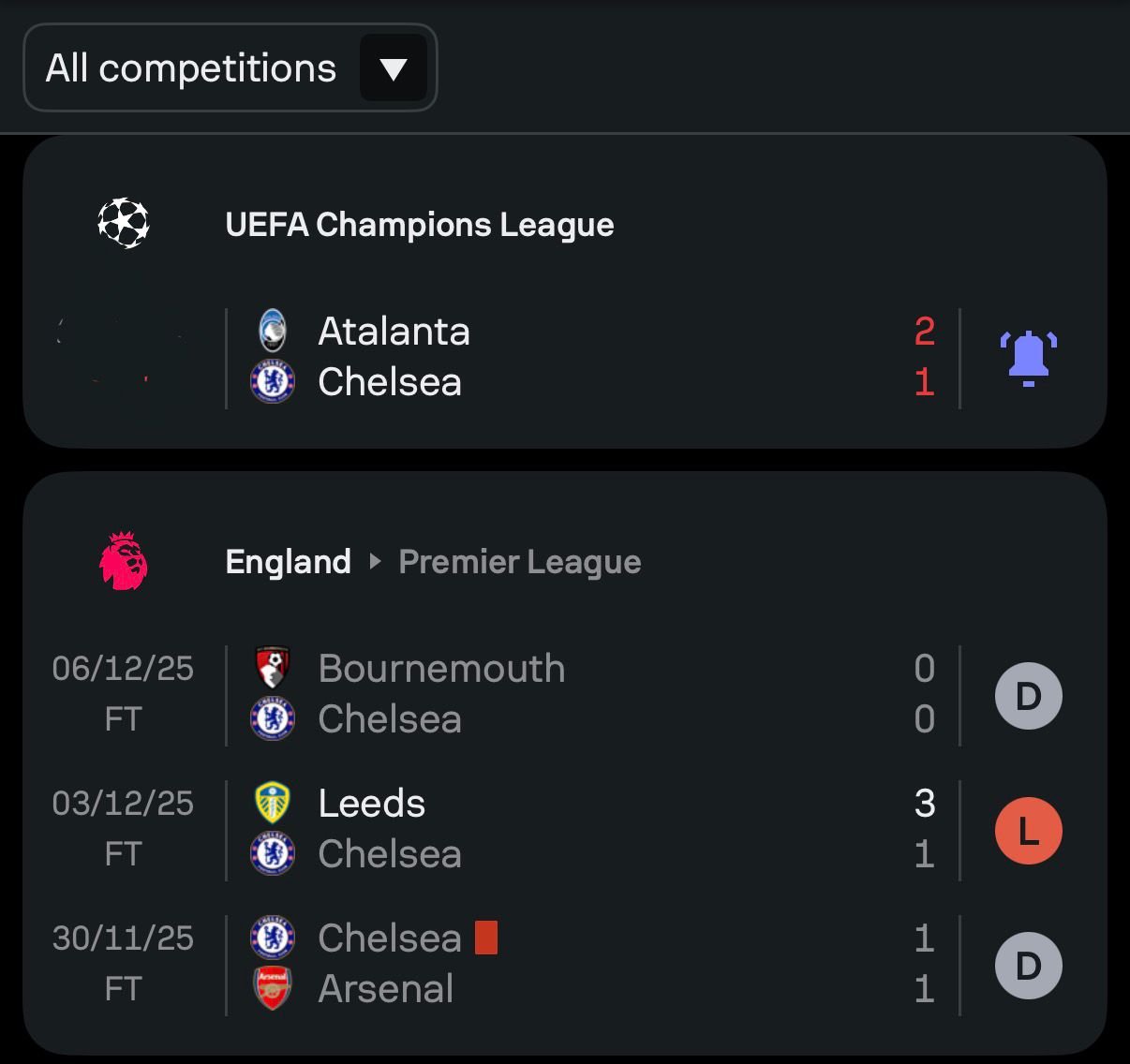The height and width of the screenshot is (1064, 1130).
Task: Click the dropdown arrow beside All competitions
Action: point(394,68)
